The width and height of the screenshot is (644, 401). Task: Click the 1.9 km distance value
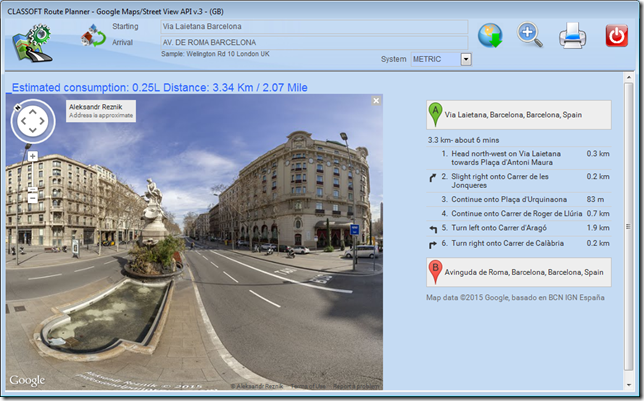[598, 228]
